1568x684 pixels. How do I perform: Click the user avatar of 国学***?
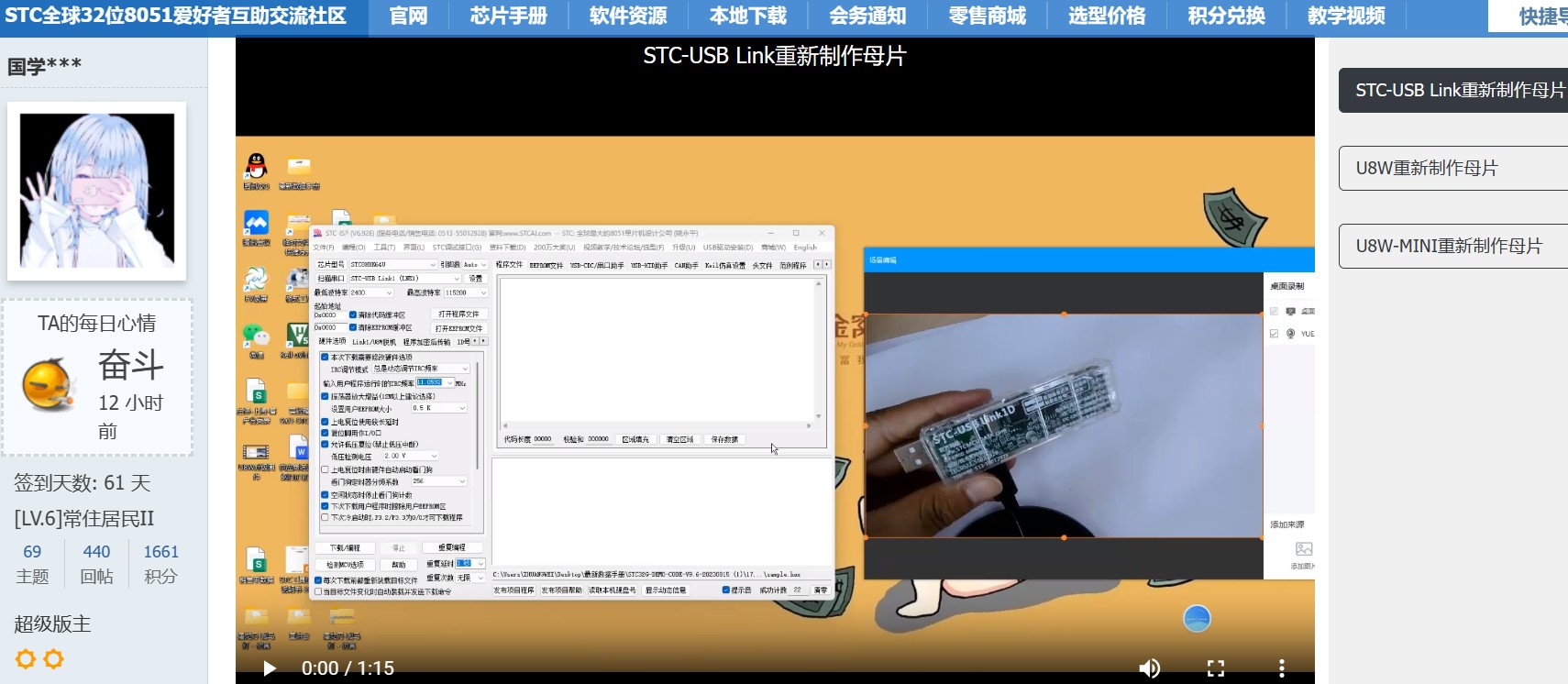(x=96, y=191)
